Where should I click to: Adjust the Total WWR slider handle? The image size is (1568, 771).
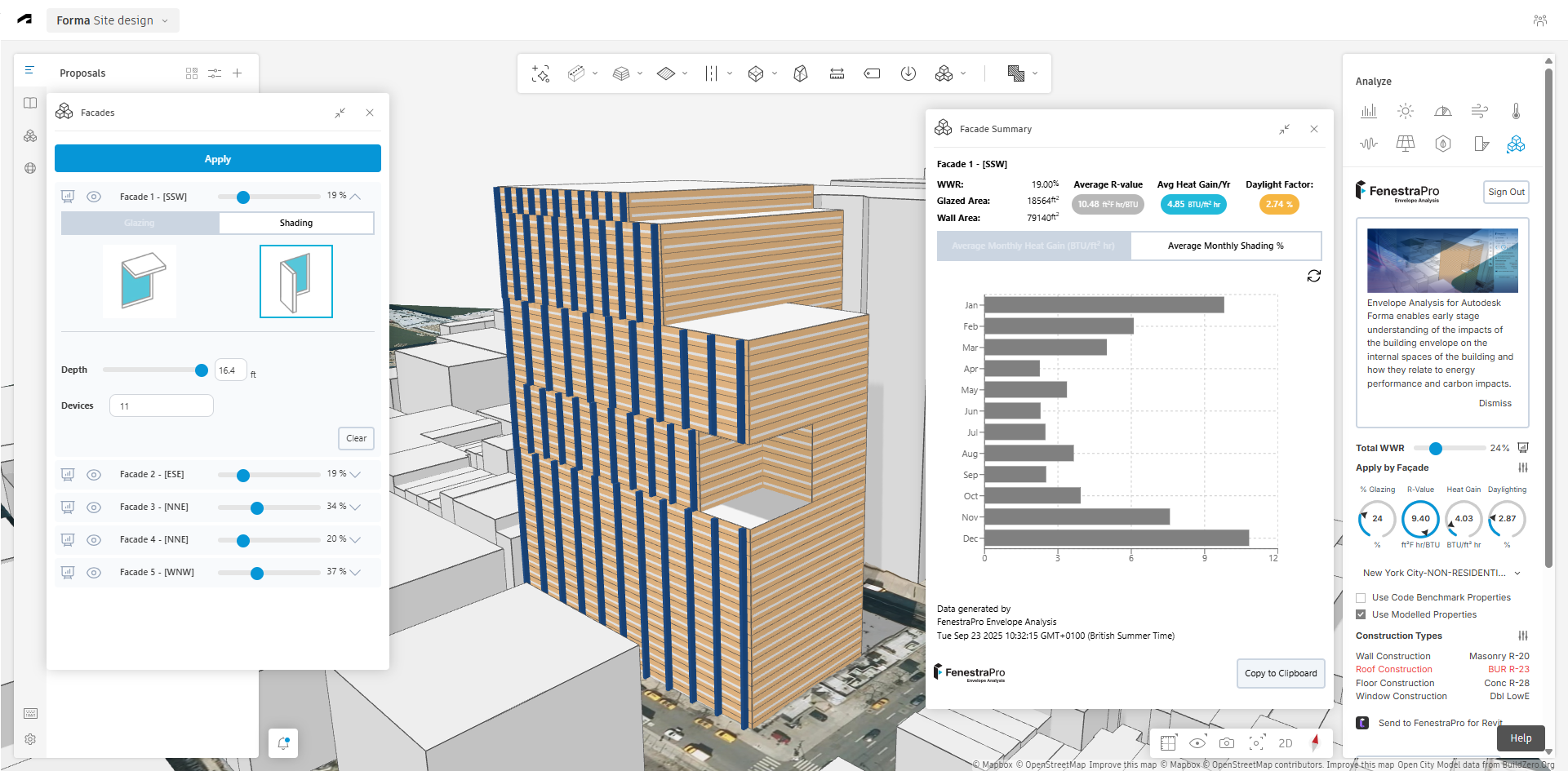coord(1436,448)
